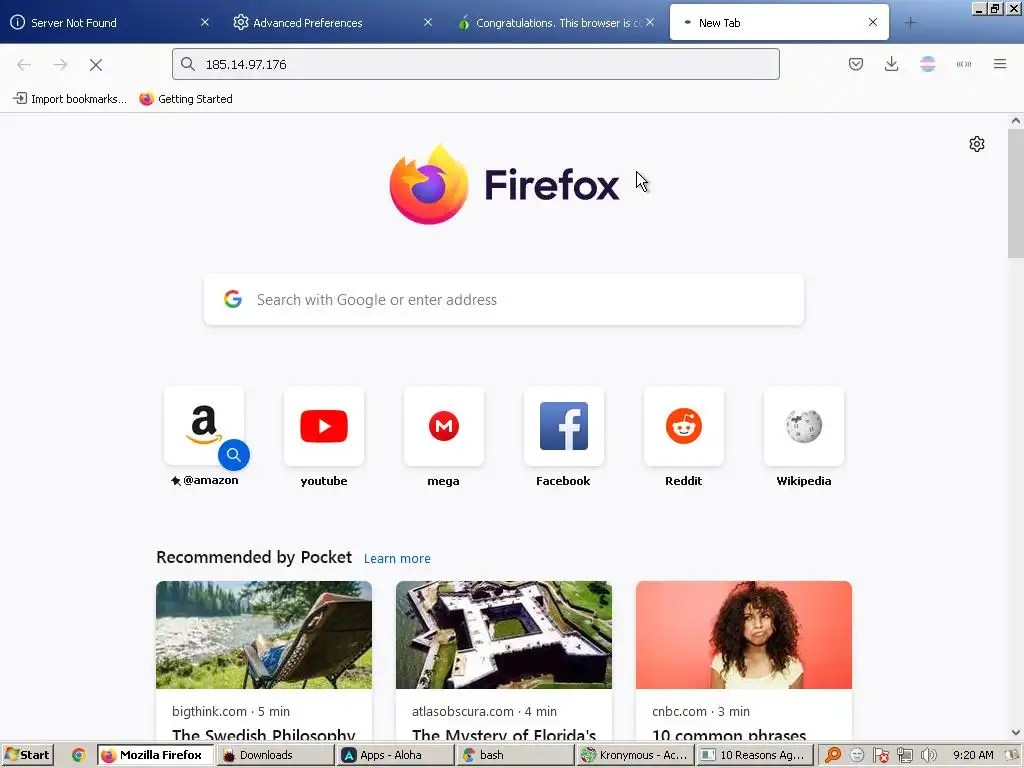Open the Downloads panel icon
The height and width of the screenshot is (768, 1024).
pyautogui.click(x=891, y=64)
